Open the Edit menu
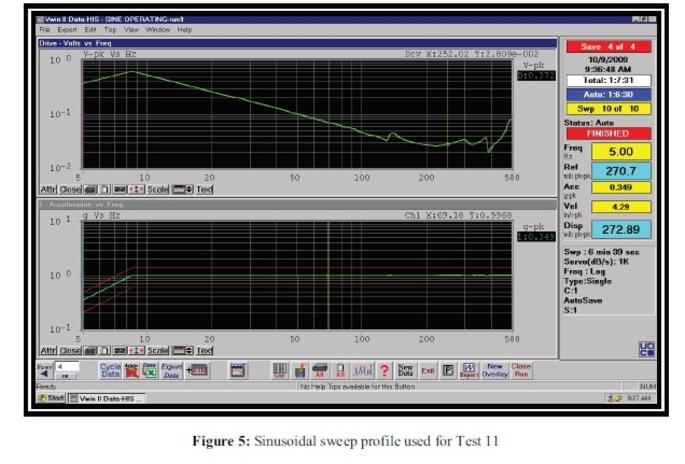685x464 pixels. tap(90, 30)
